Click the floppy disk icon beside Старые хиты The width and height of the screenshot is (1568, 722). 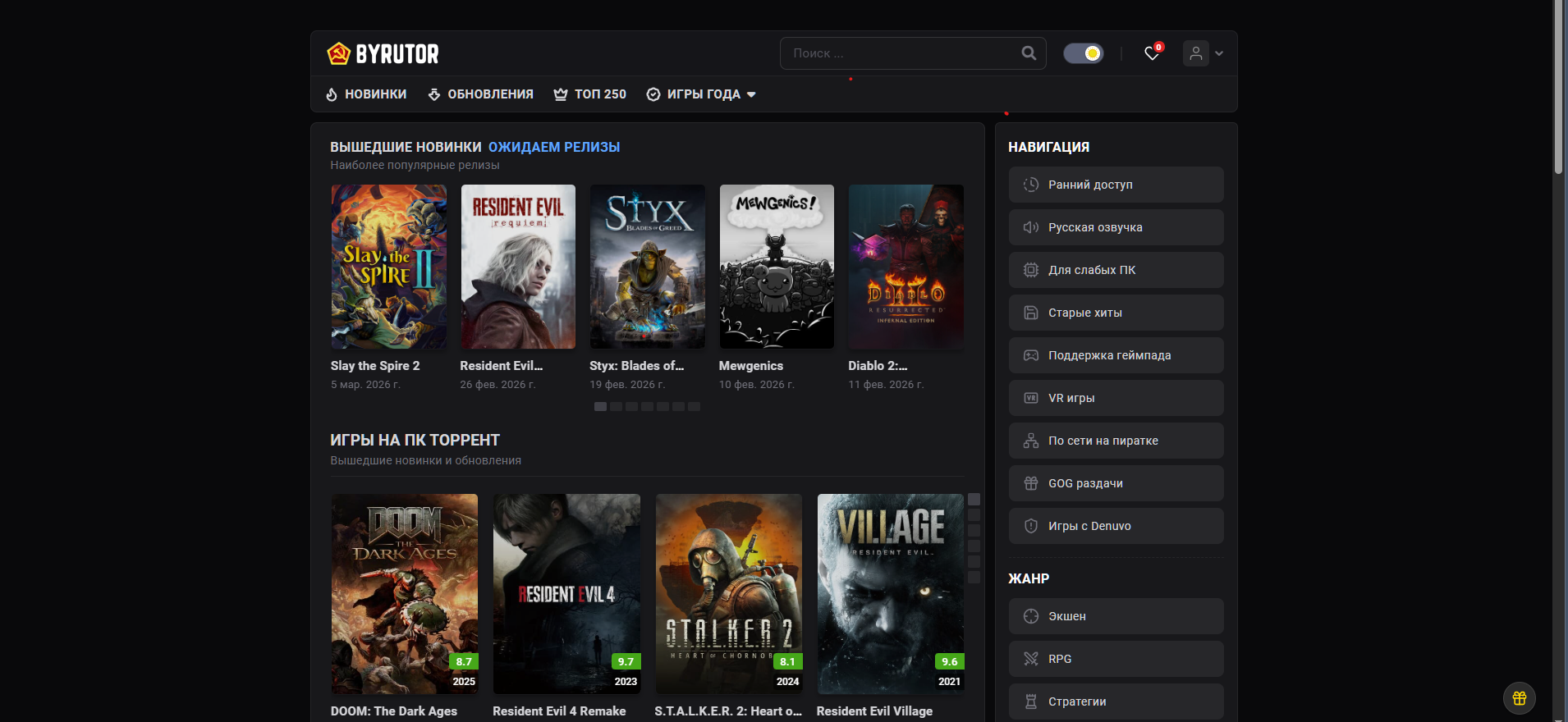tap(1031, 313)
